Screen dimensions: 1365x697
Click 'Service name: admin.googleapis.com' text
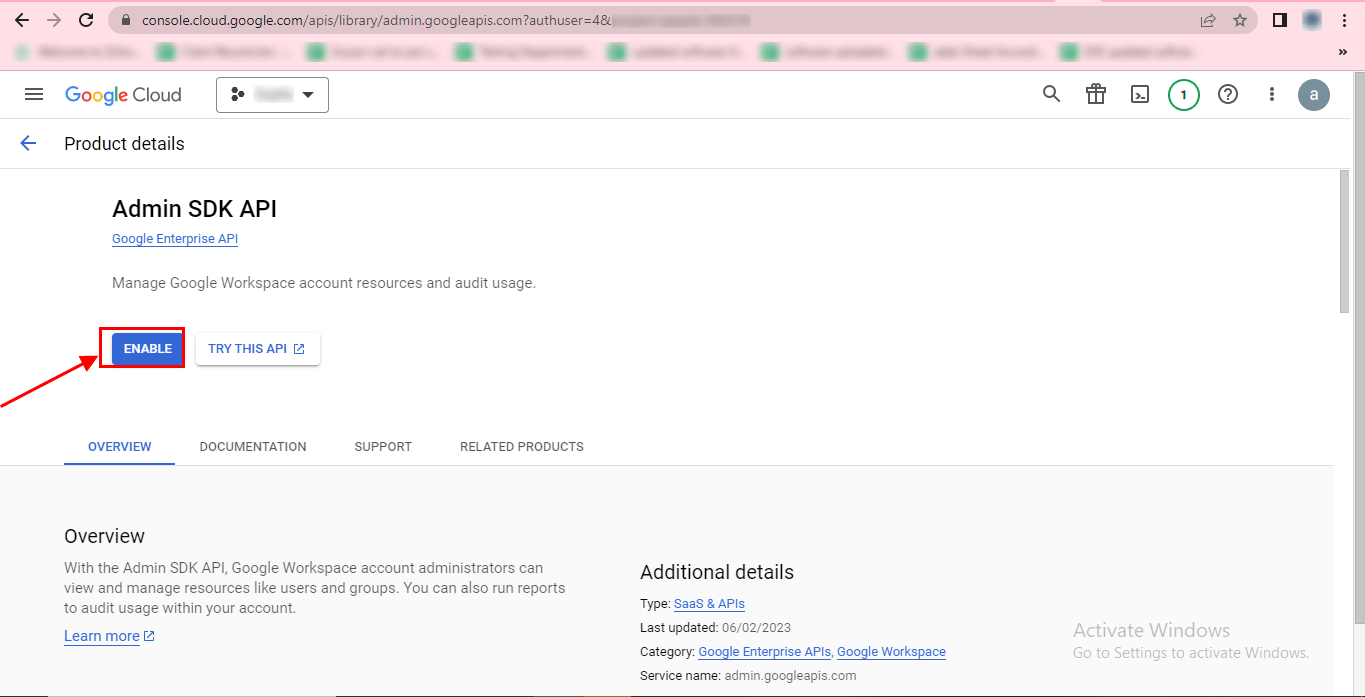point(748,676)
